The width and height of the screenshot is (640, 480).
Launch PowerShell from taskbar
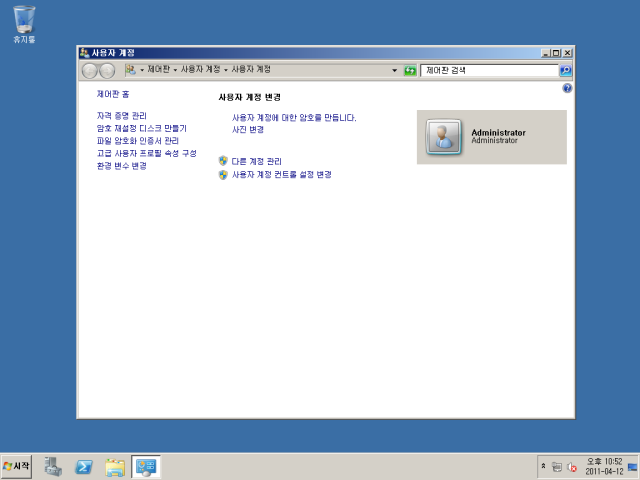pos(84,467)
